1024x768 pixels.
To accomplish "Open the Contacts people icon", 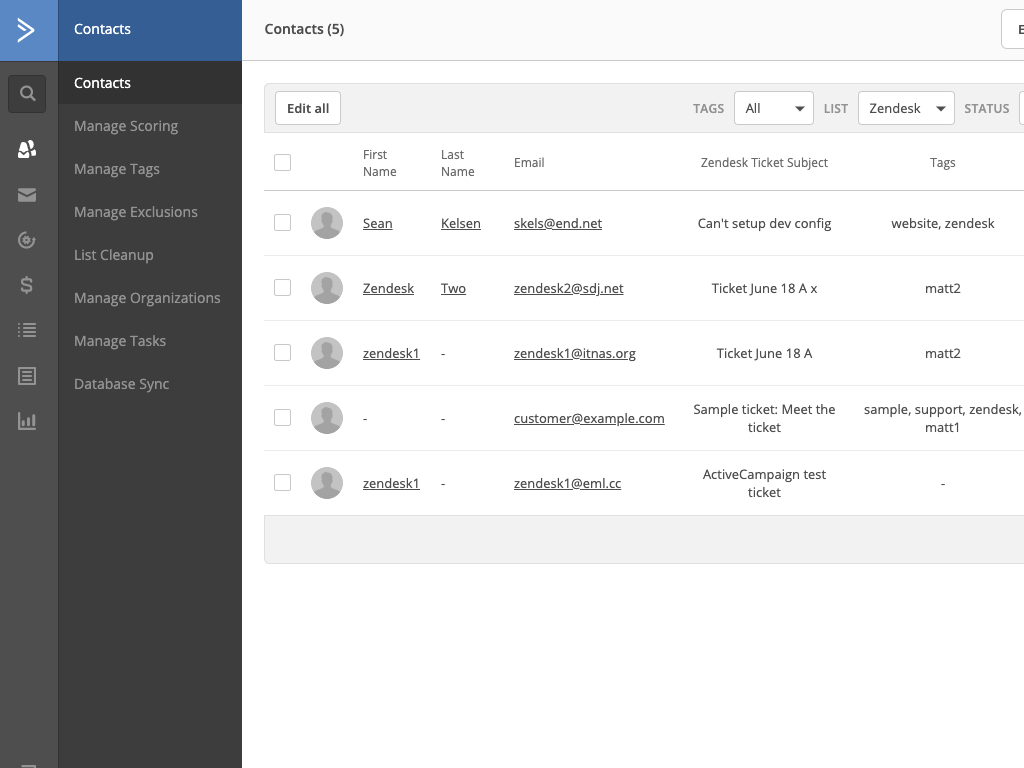I will [x=27, y=150].
